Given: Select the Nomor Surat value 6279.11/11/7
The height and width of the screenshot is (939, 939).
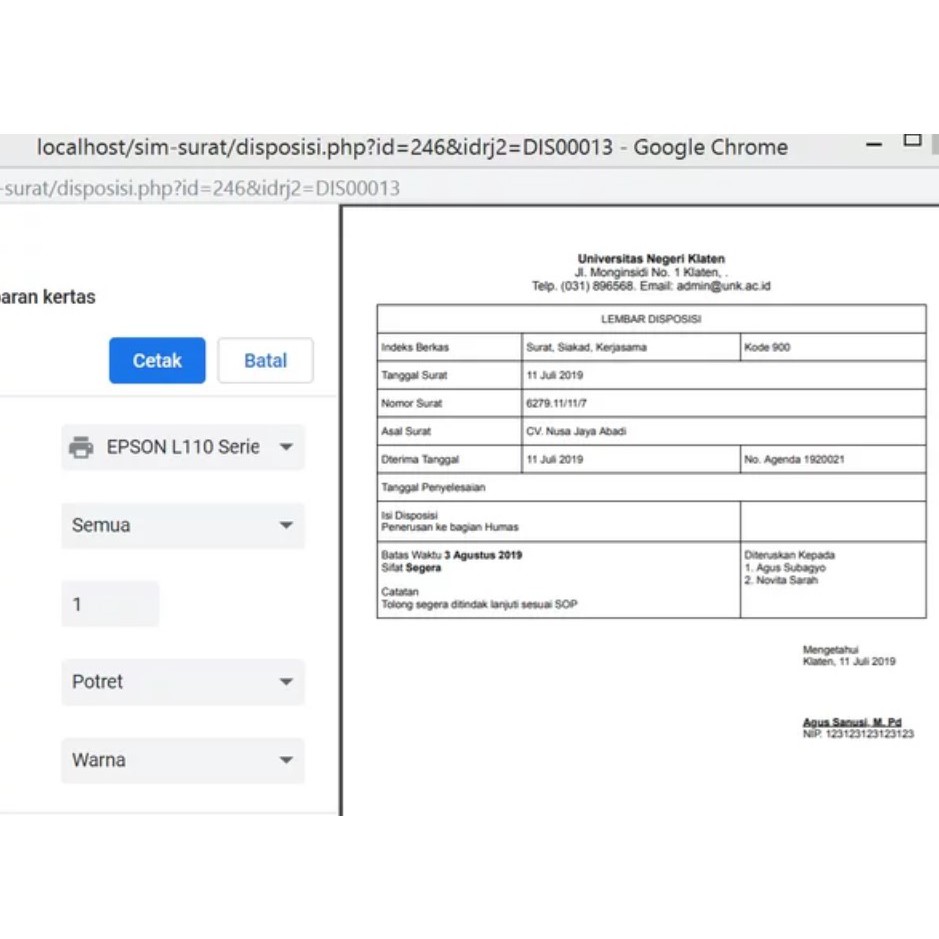Looking at the screenshot, I should [x=556, y=403].
